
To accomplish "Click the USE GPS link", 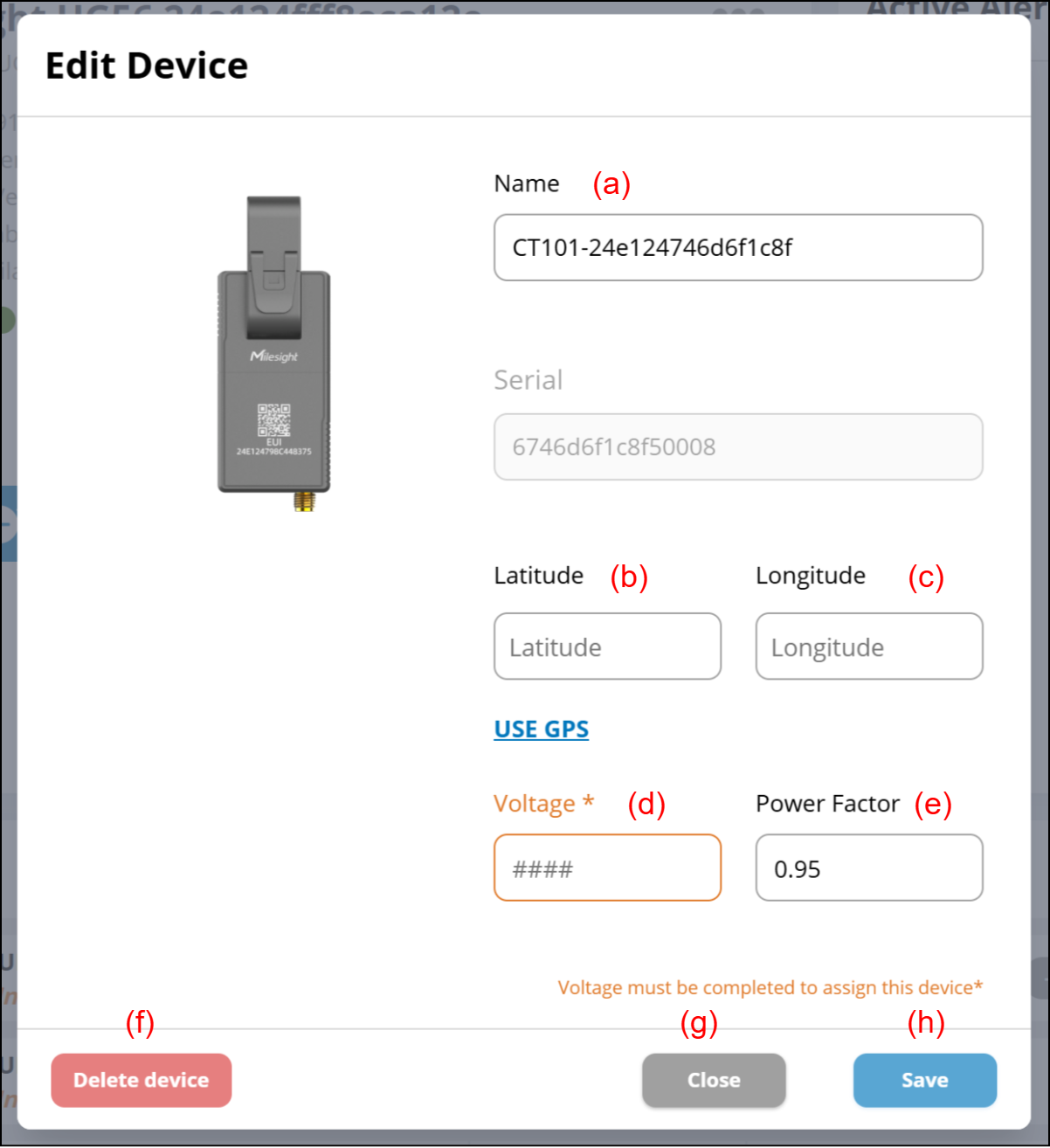I will tap(541, 730).
